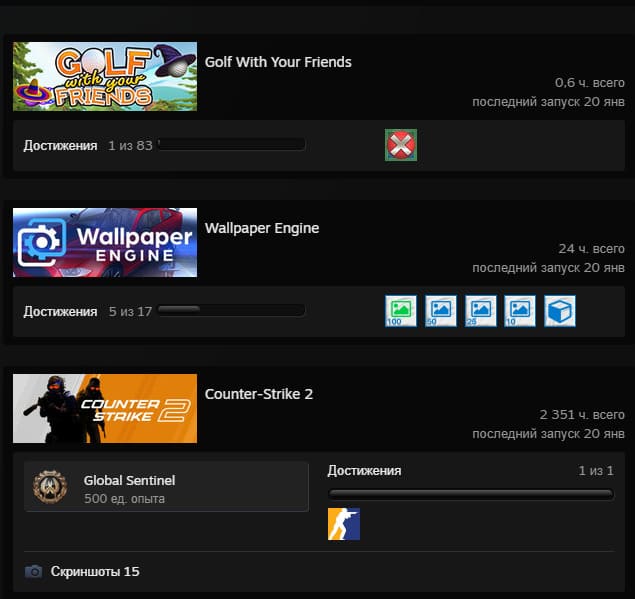Open the Counter-Strike 2 banner image
Viewport: 635px width, 599px height.
[105, 408]
